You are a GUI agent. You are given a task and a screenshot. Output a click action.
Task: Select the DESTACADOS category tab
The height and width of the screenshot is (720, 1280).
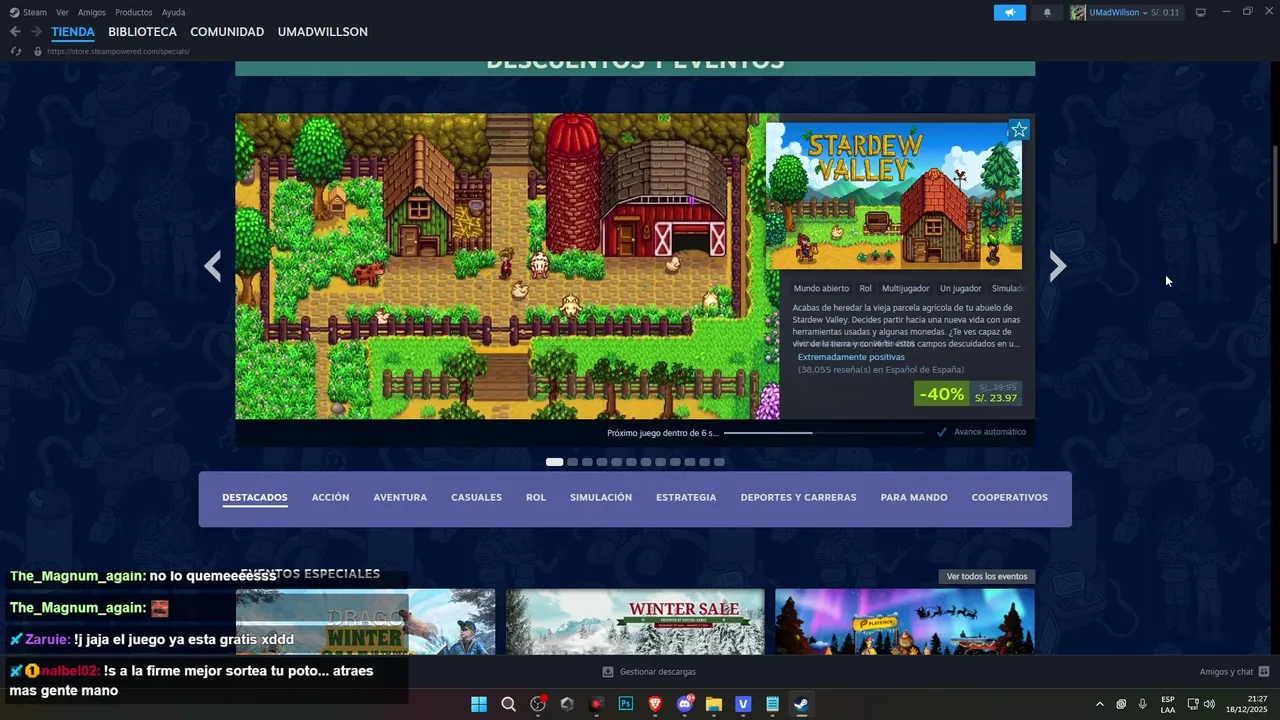pos(255,497)
